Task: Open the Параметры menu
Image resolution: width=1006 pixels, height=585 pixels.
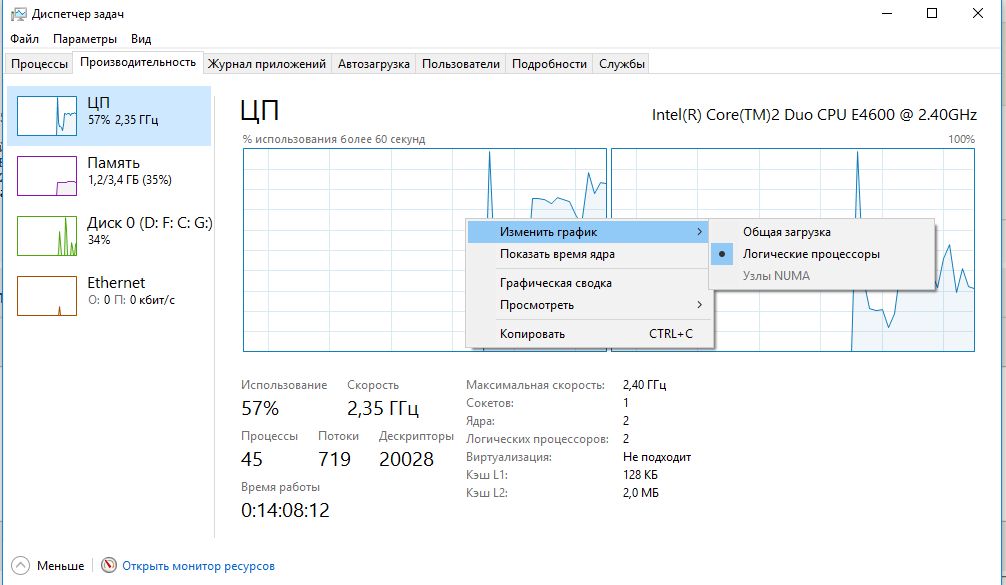Action: [x=85, y=39]
